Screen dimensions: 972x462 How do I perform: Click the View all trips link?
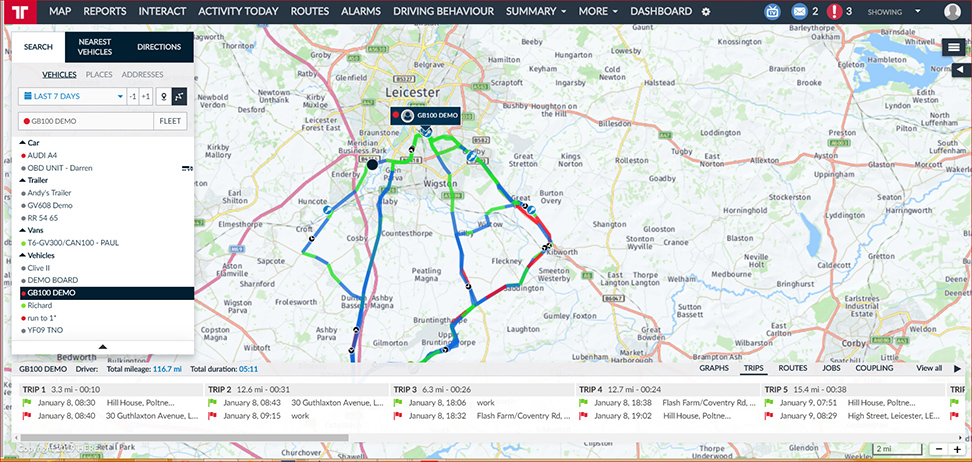929,368
